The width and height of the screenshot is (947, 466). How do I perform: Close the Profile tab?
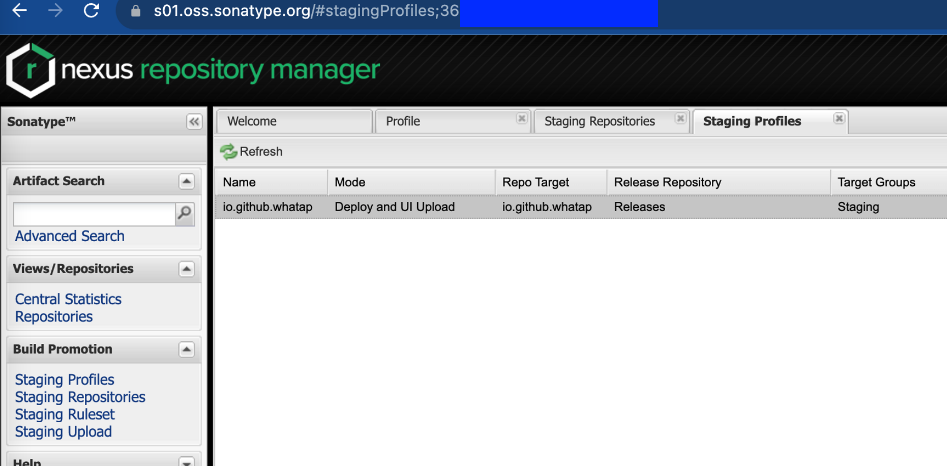(x=522, y=118)
